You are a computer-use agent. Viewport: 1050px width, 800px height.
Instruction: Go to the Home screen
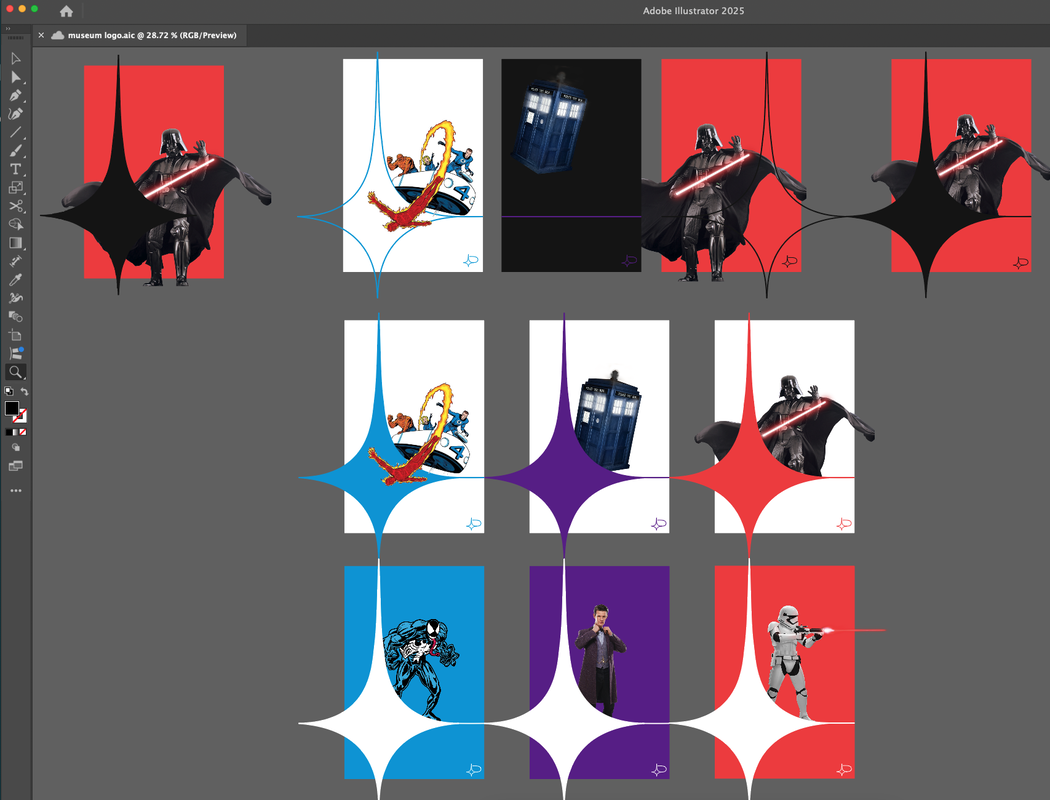[x=66, y=11]
